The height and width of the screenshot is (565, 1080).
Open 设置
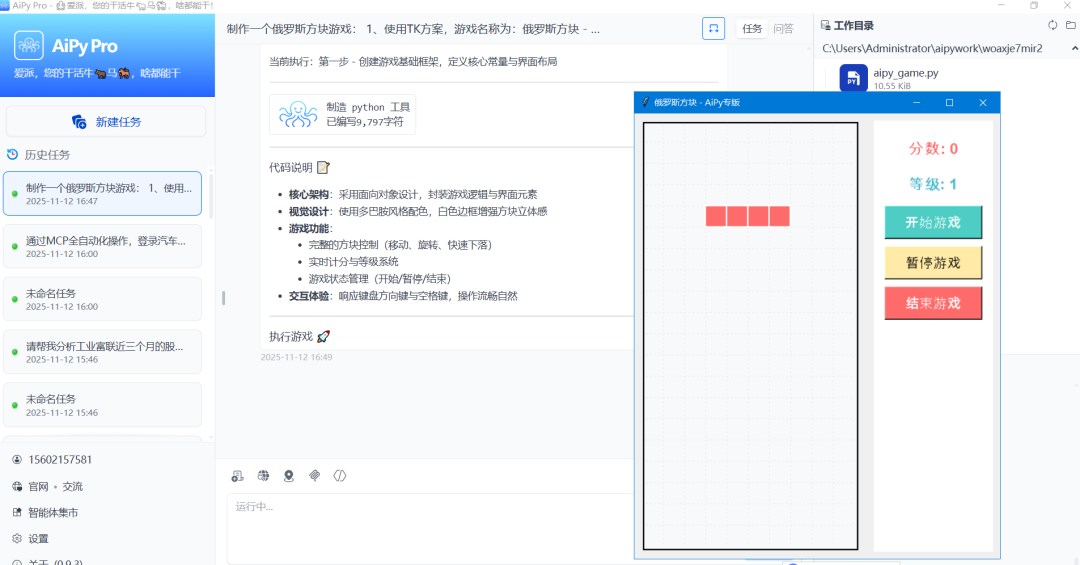tap(38, 539)
